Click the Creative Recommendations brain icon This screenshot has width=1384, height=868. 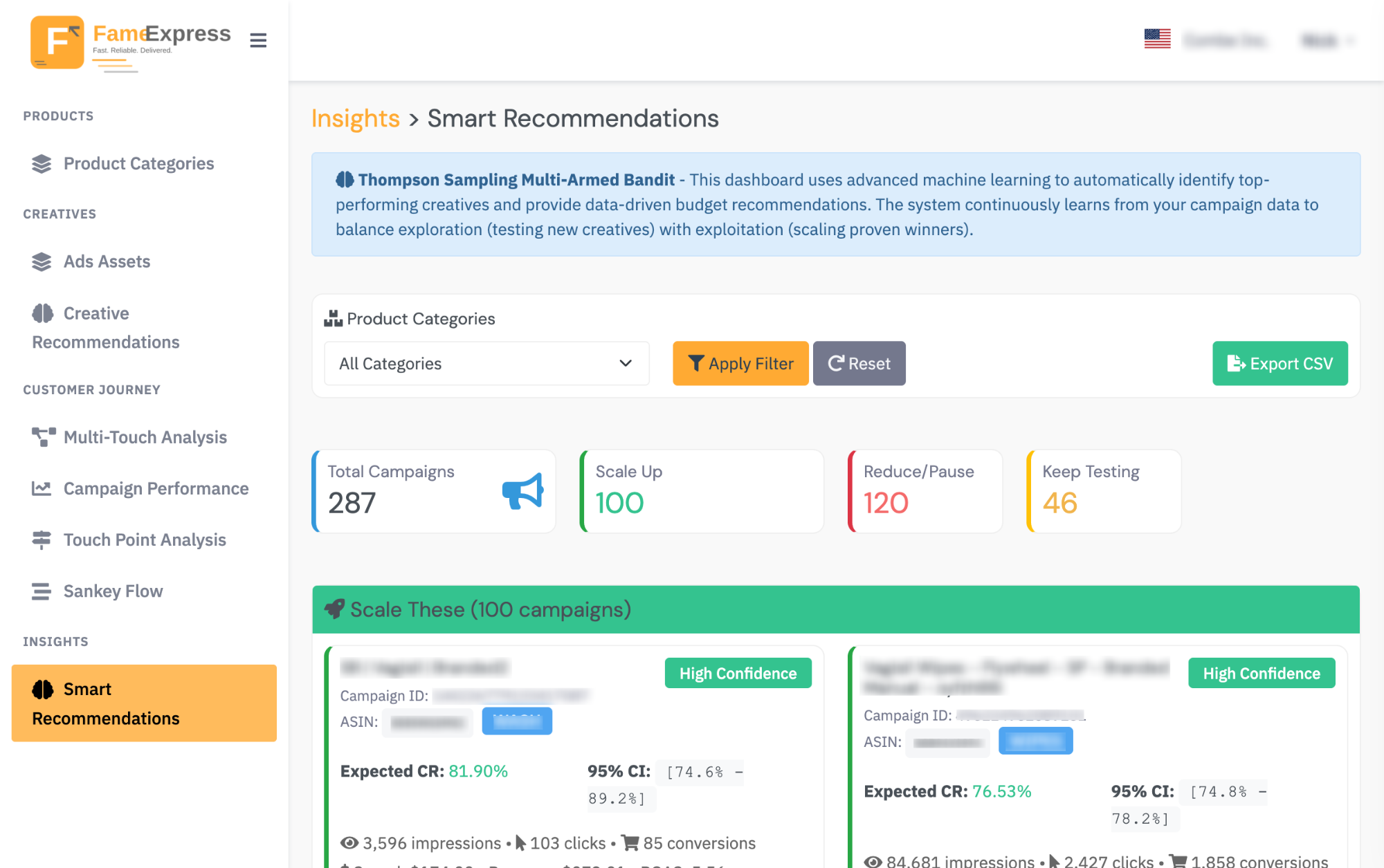tap(42, 313)
